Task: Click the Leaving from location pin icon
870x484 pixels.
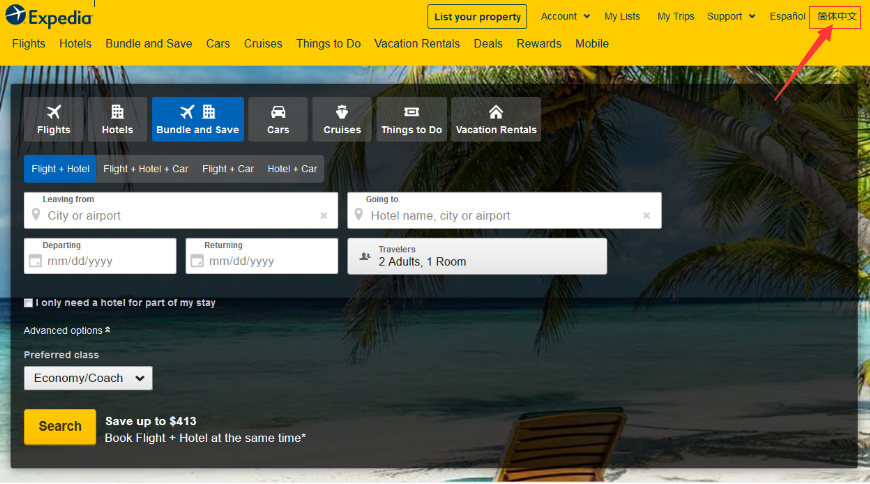Action: pos(36,215)
